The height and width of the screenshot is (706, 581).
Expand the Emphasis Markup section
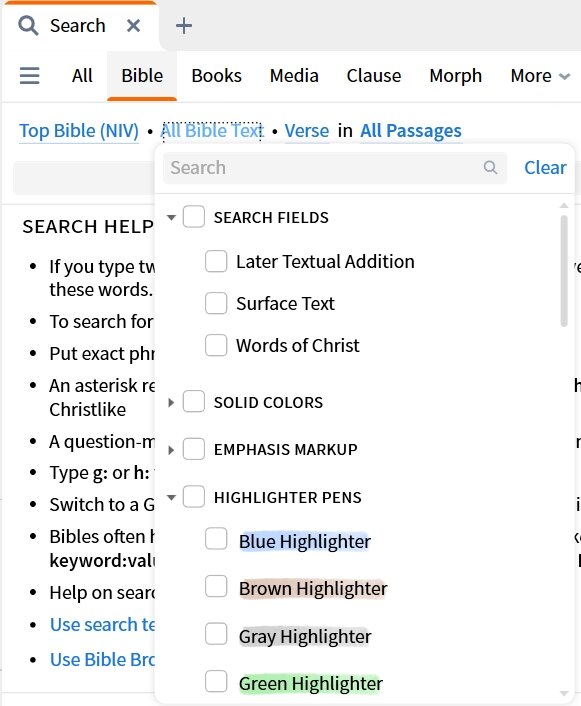pyautogui.click(x=171, y=450)
